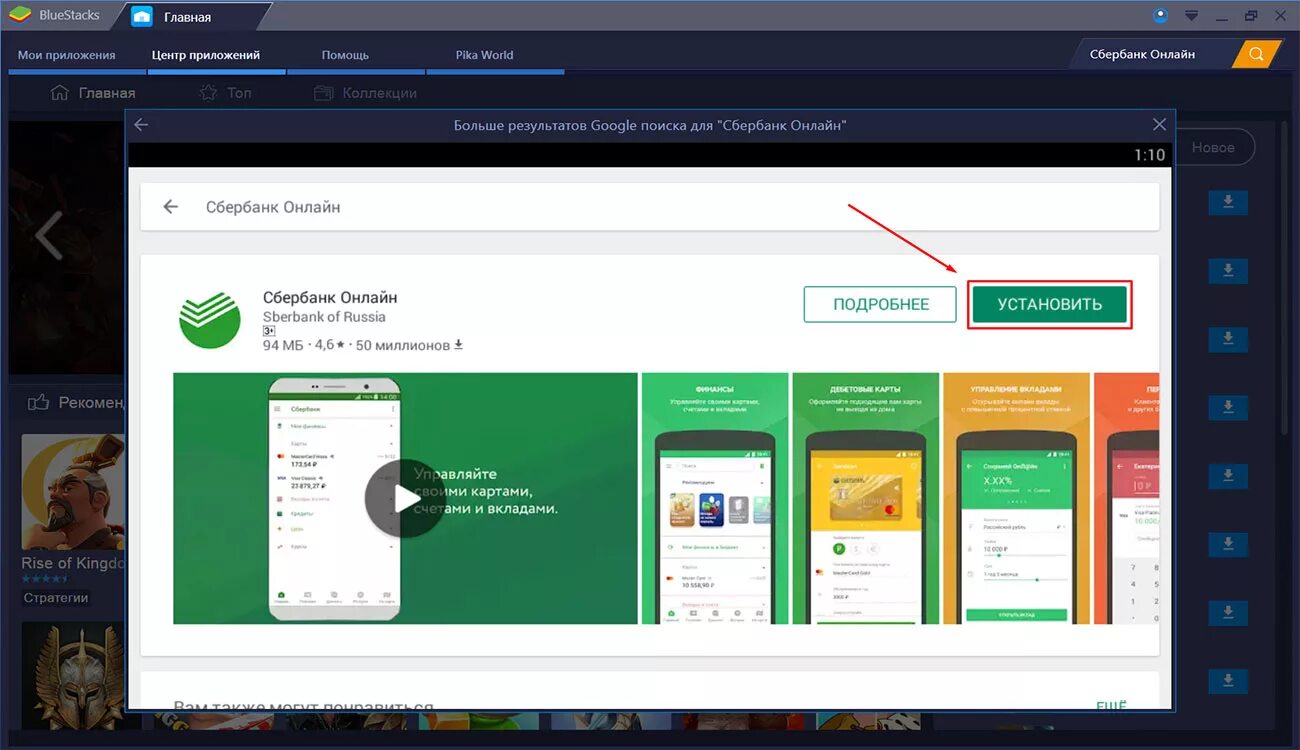Click the sixth download icon in right column
Image resolution: width=1300 pixels, height=750 pixels.
[1228, 545]
